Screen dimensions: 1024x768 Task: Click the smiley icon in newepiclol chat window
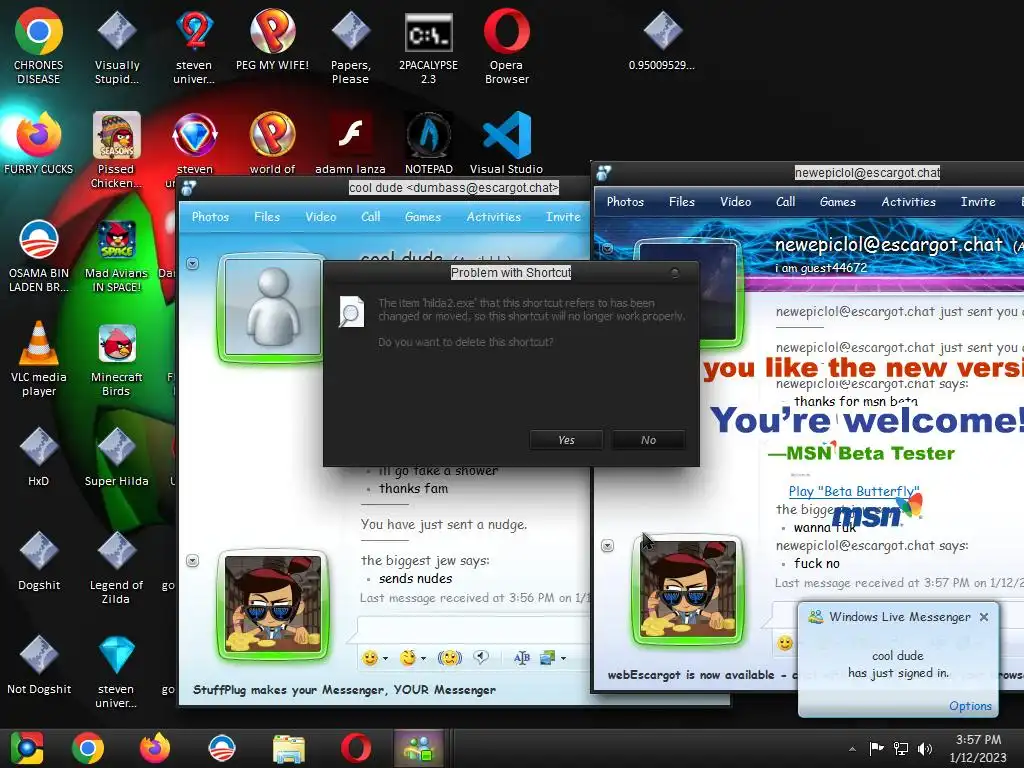(x=785, y=643)
